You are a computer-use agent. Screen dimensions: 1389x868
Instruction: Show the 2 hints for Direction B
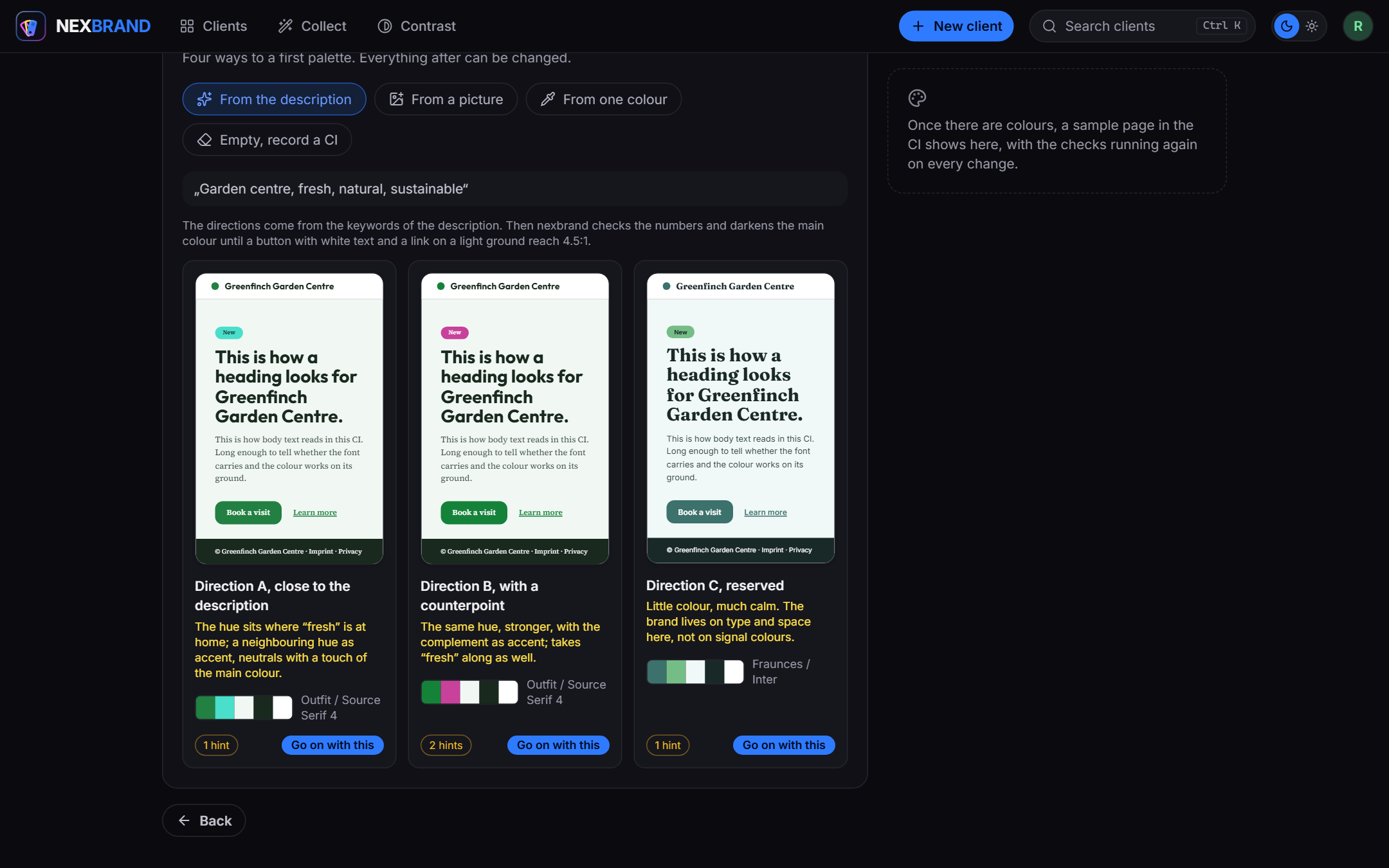pyautogui.click(x=446, y=745)
